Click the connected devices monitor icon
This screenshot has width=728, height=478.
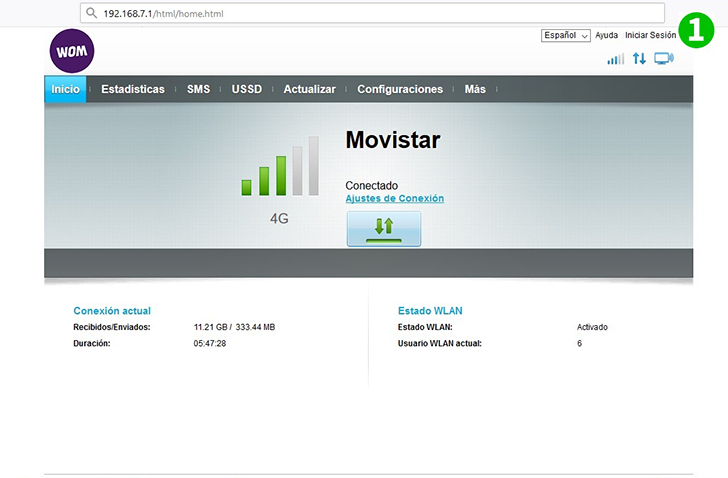[x=664, y=58]
